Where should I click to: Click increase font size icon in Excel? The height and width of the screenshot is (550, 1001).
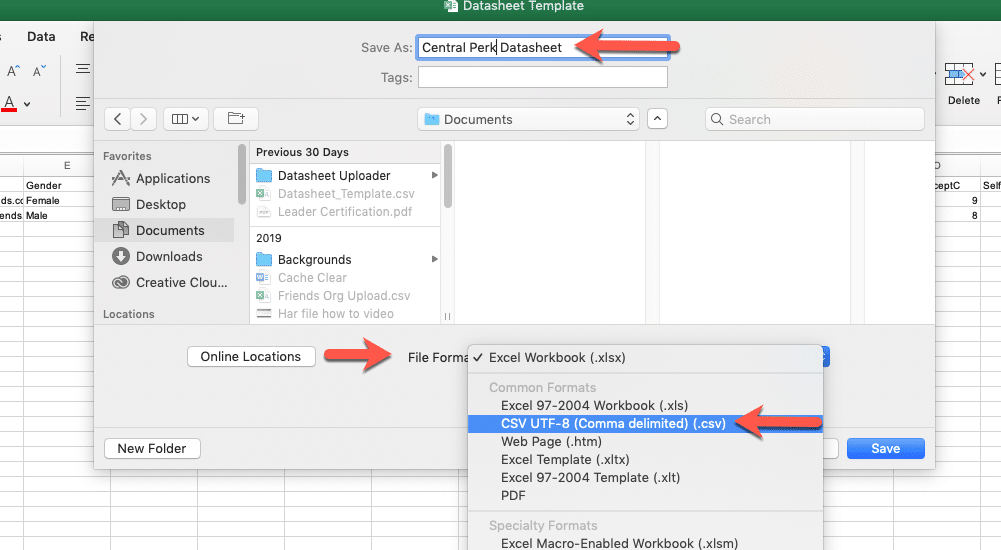(x=13, y=71)
